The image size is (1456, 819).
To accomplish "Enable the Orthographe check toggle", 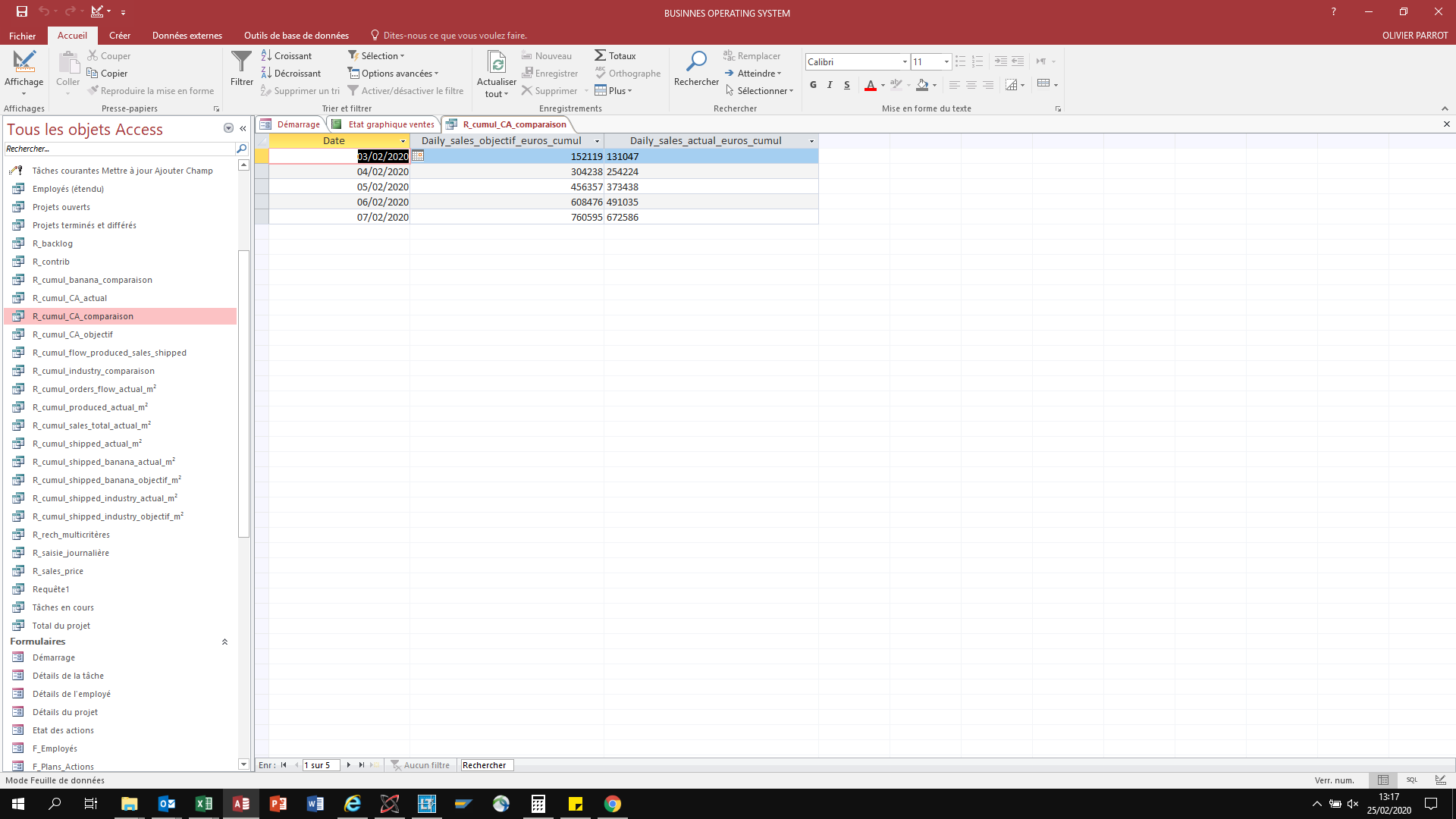I will pyautogui.click(x=629, y=73).
